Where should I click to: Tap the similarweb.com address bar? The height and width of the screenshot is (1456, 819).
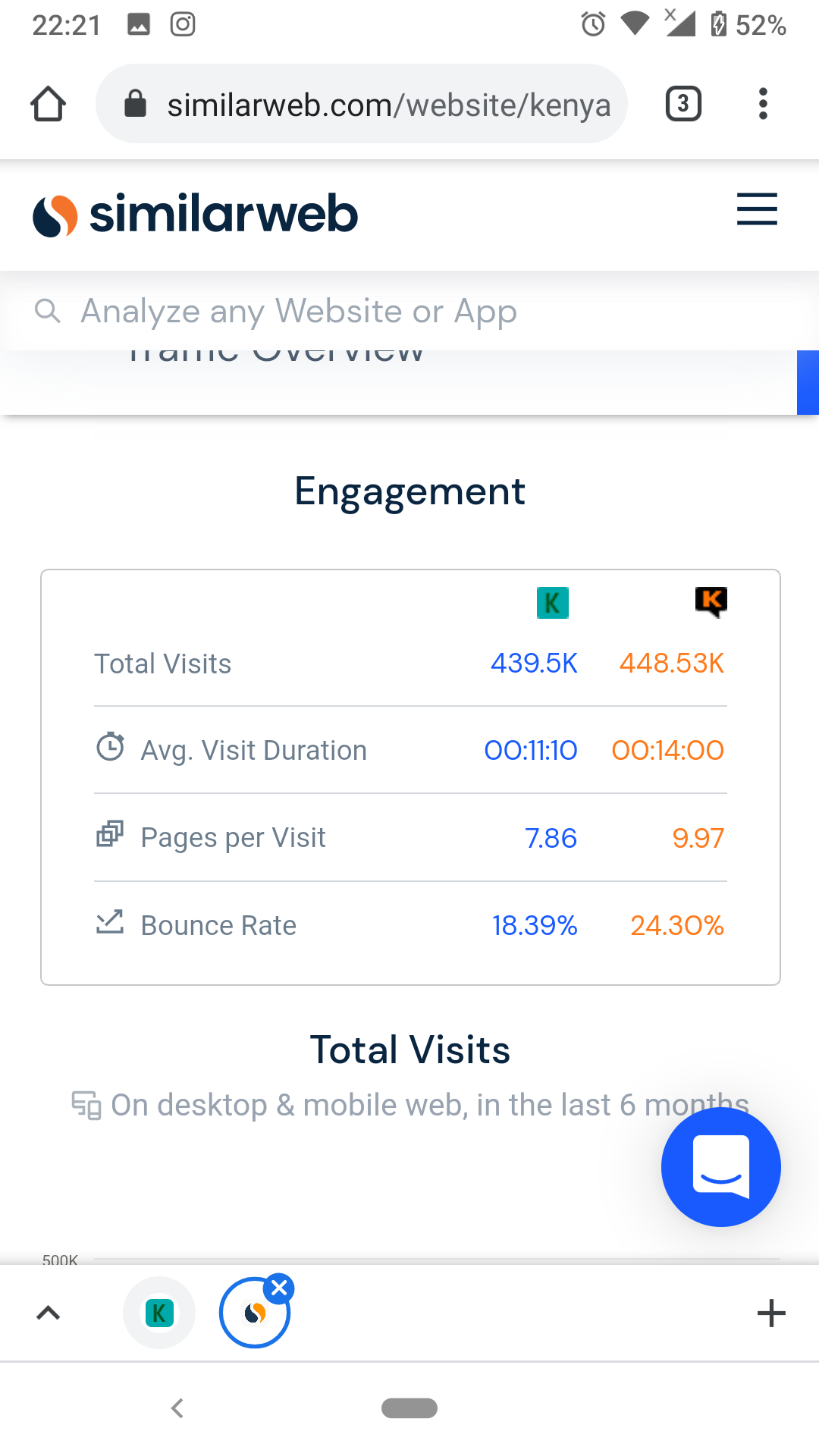pyautogui.click(x=387, y=105)
